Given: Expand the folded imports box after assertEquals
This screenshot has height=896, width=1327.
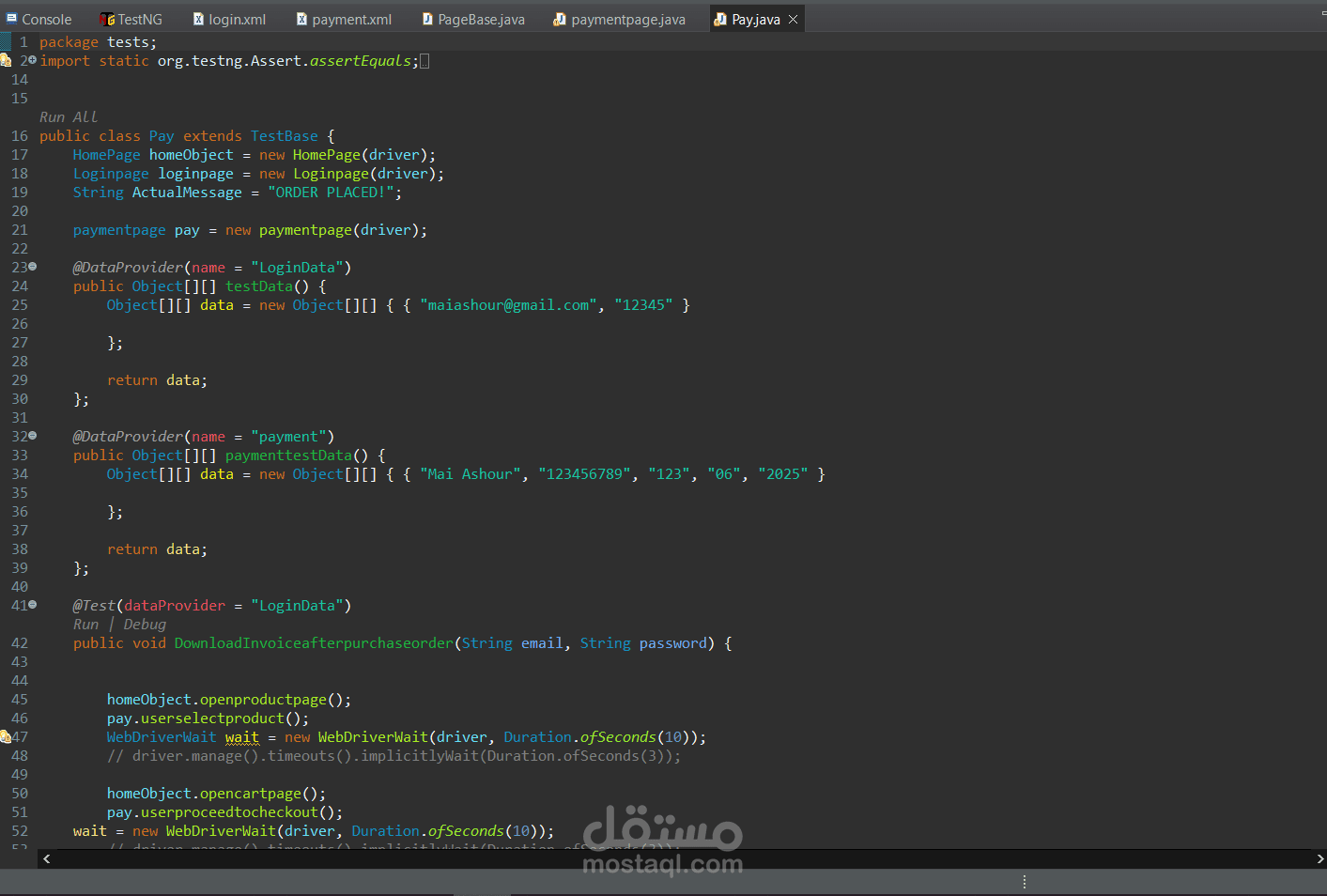Looking at the screenshot, I should point(424,60).
